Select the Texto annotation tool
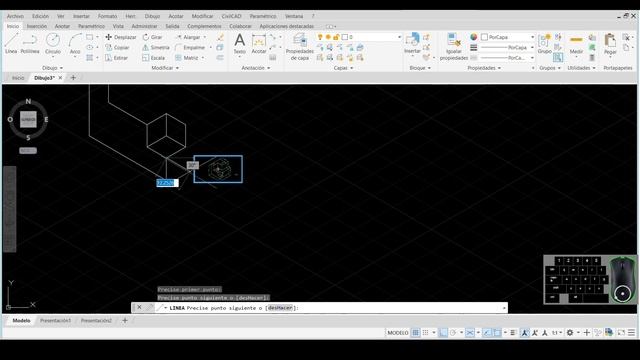This screenshot has width=640, height=360. pyautogui.click(x=240, y=44)
